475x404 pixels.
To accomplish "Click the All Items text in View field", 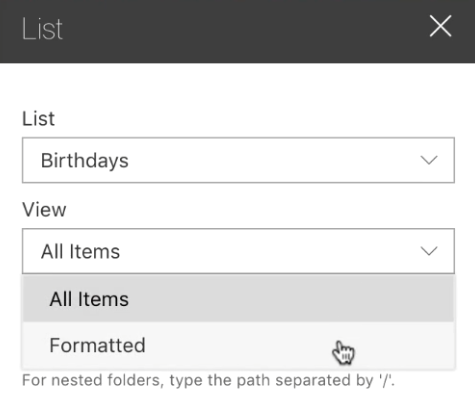I will 80,251.
